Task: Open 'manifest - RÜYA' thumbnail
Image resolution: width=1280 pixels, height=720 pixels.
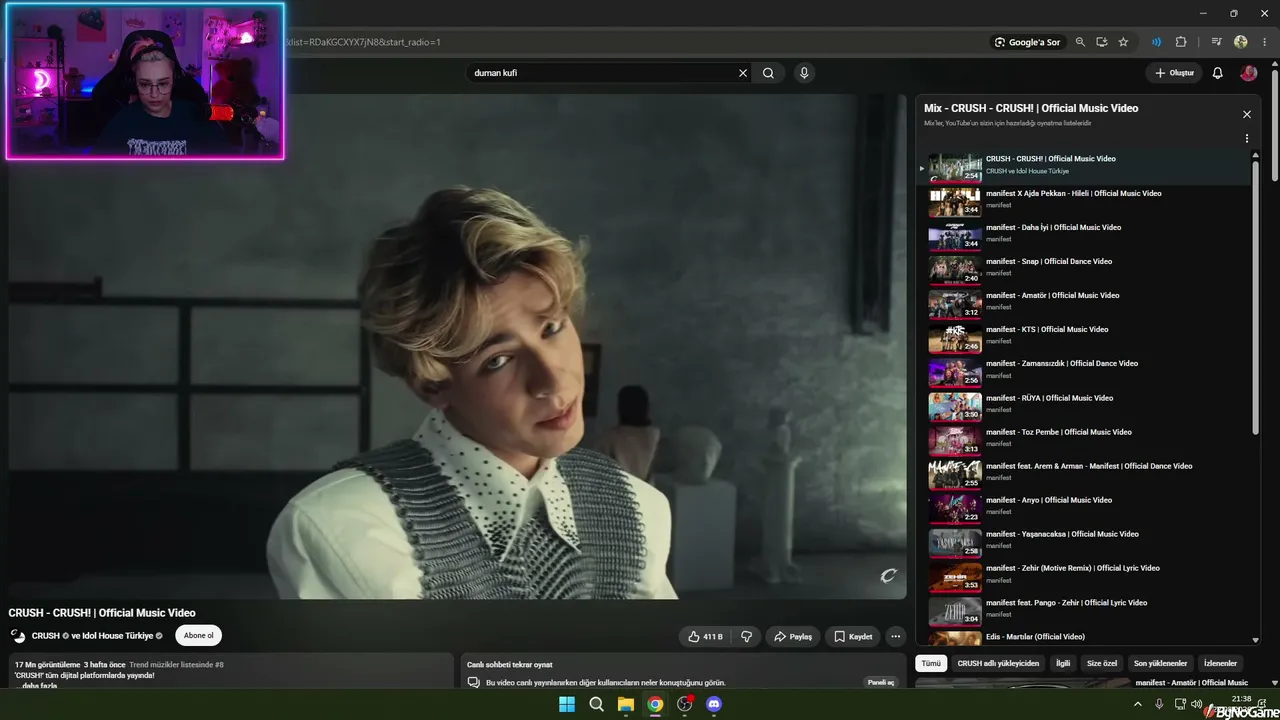Action: [x=954, y=406]
